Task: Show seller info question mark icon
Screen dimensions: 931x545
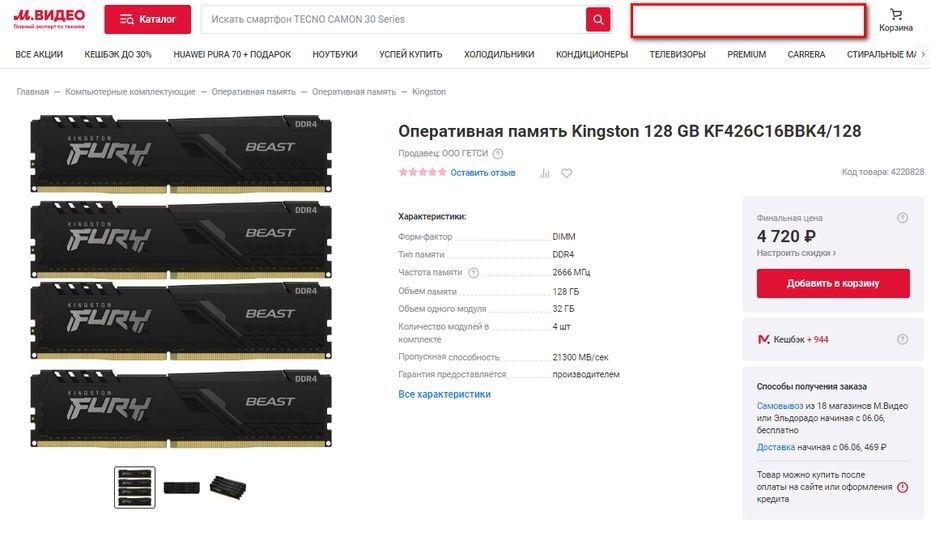Action: click(x=498, y=154)
